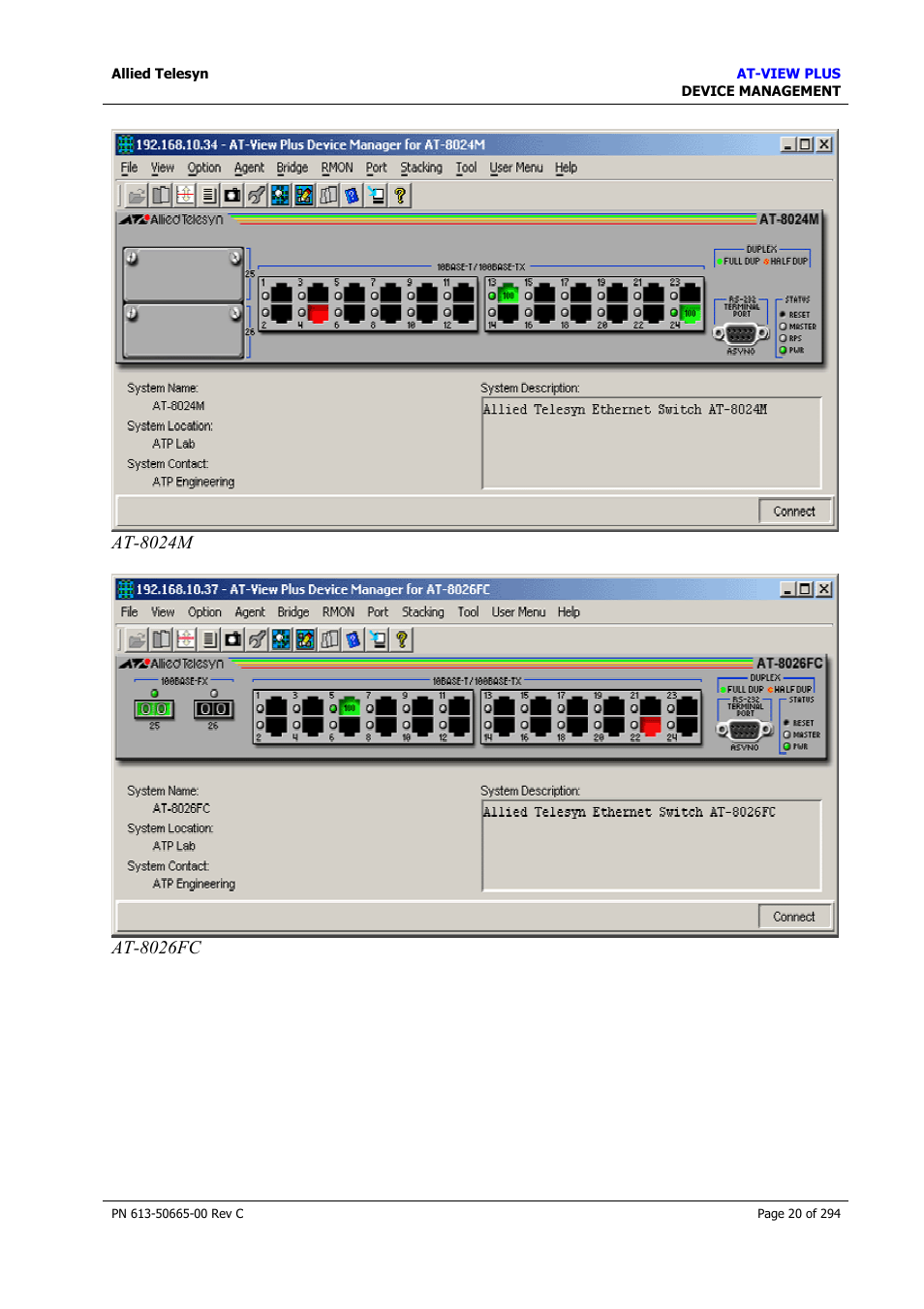This screenshot has width=924, height=1309.
Task: Open the Agent menu in AT-8024M window
Action: 249,168
